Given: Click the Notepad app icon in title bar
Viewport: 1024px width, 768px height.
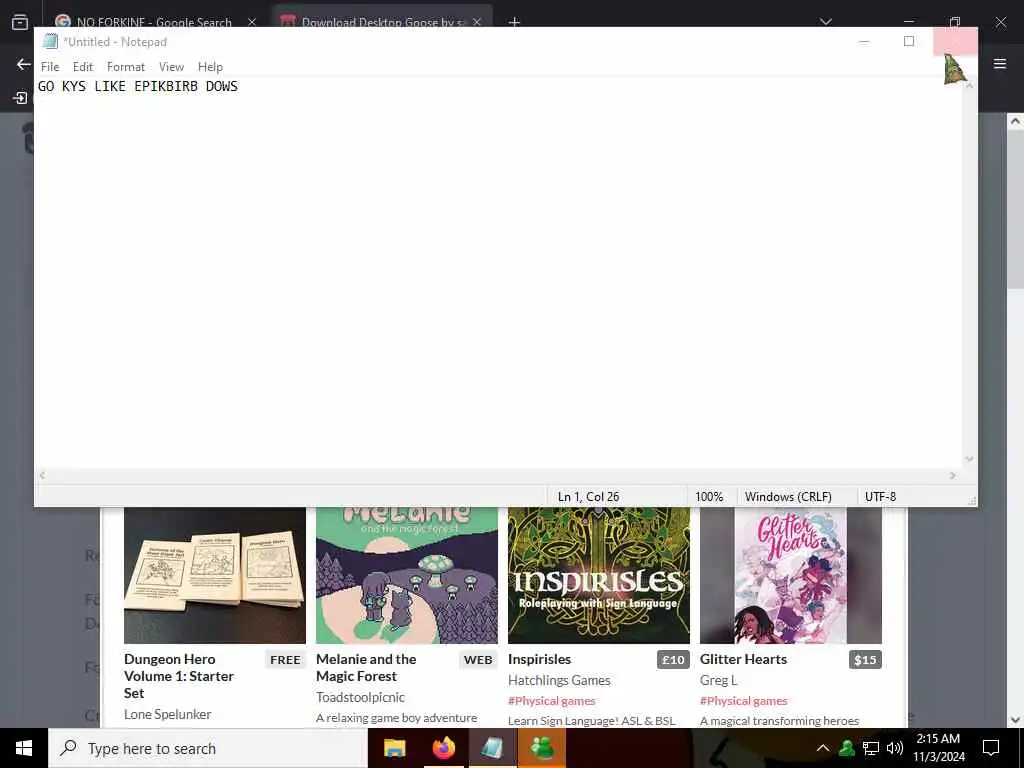Looking at the screenshot, I should point(50,41).
